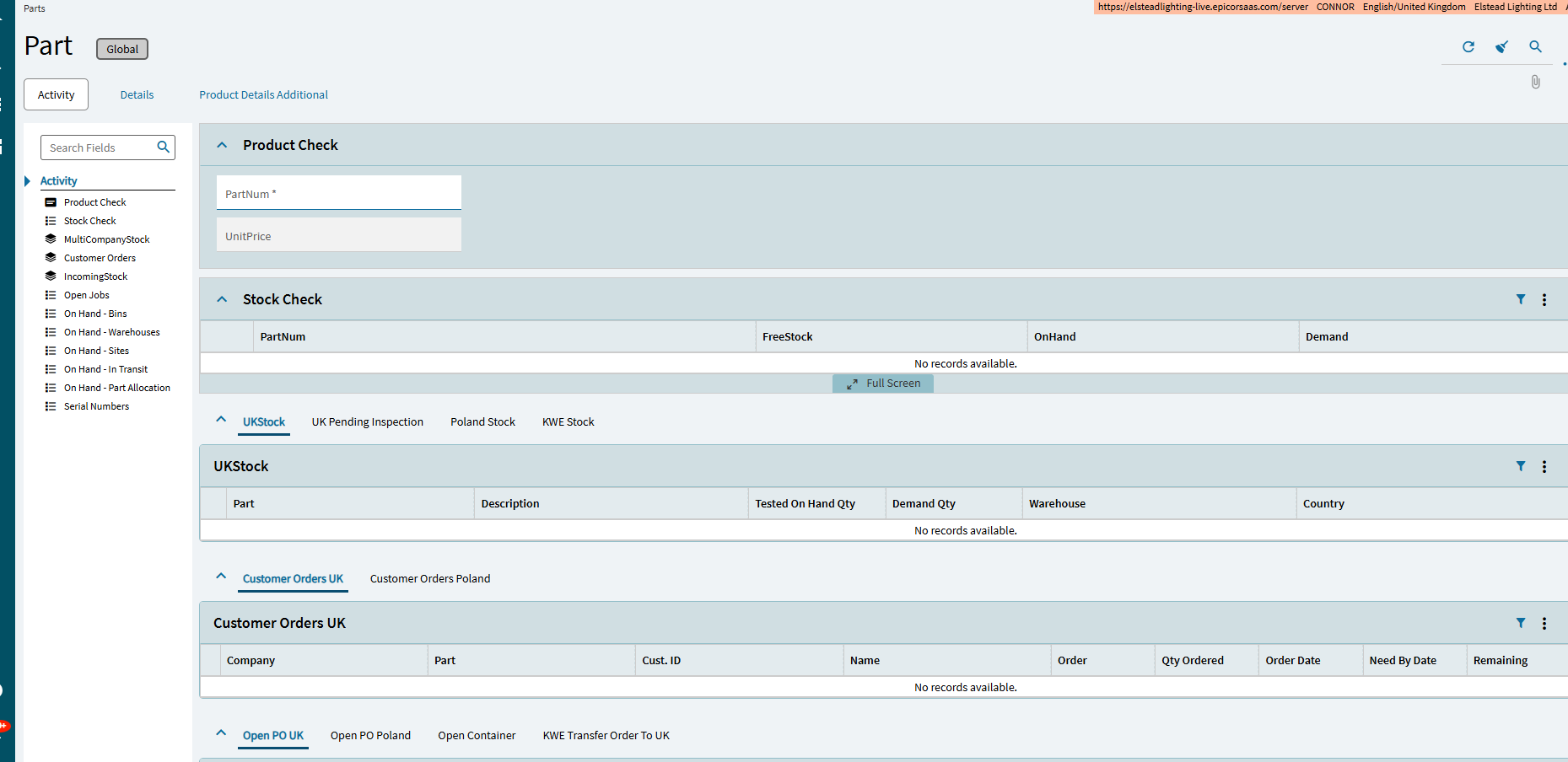Open the Stock Check overflow (three-dot) menu
1568x762 pixels.
pyautogui.click(x=1544, y=299)
